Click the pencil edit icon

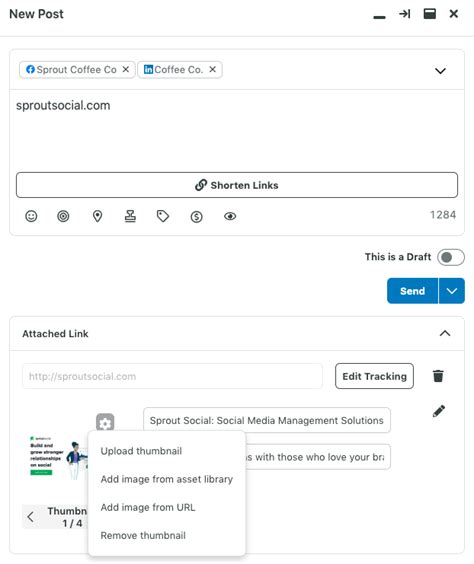click(439, 411)
